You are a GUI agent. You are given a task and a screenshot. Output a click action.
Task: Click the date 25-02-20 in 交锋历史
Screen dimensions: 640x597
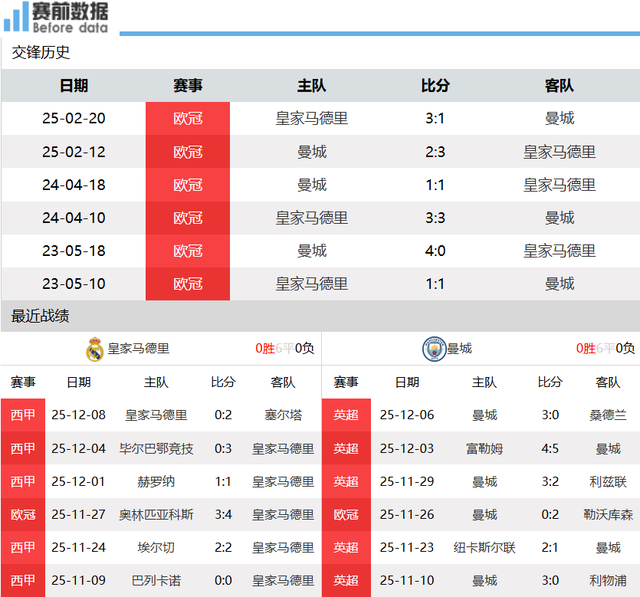tap(74, 118)
